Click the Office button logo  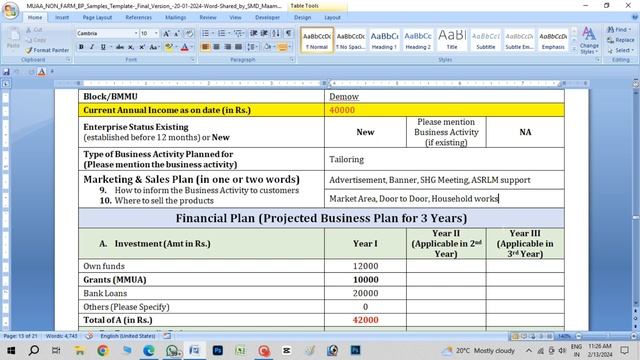point(11,11)
